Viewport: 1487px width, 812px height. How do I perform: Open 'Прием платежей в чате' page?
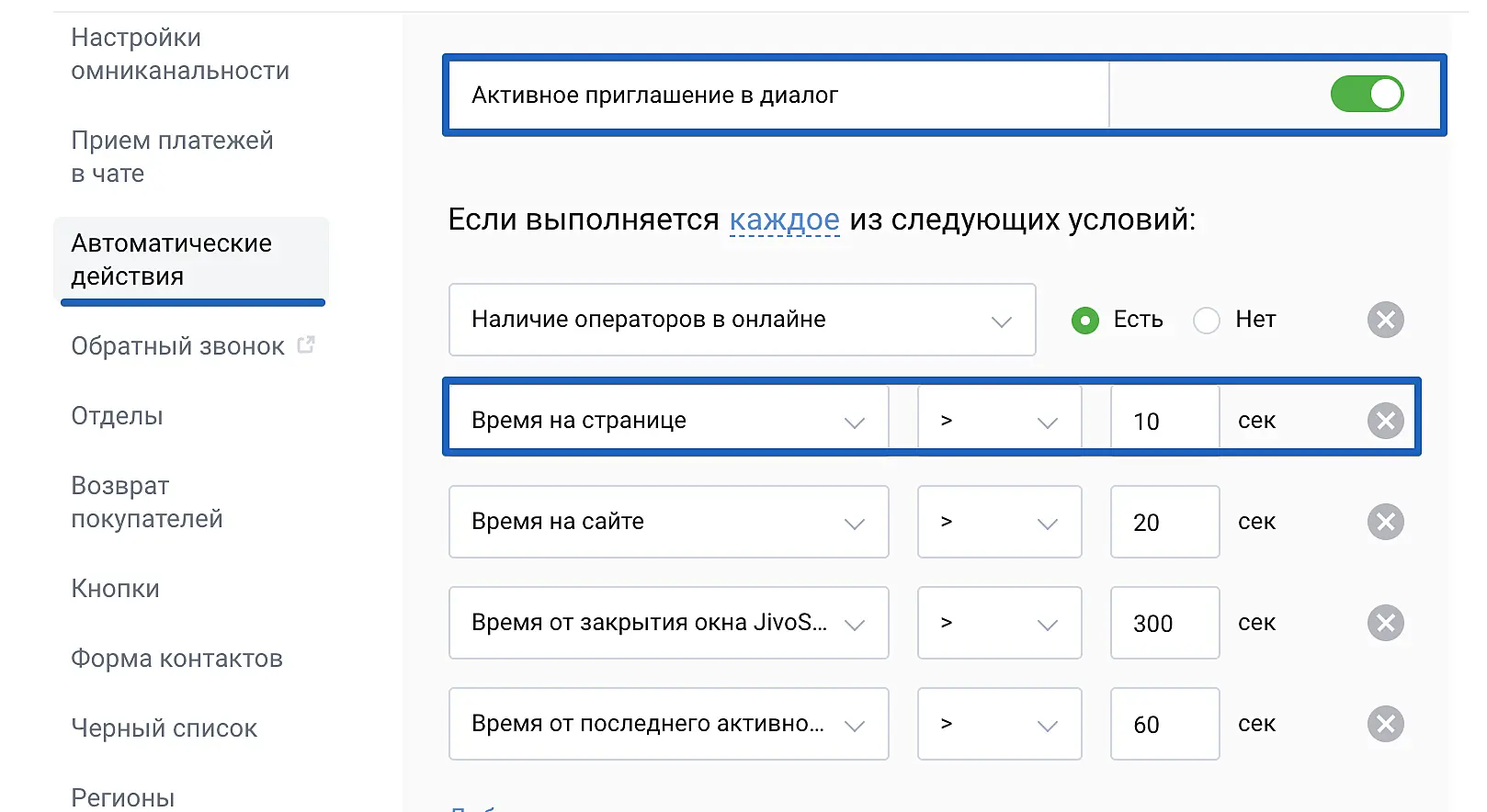click(x=172, y=157)
